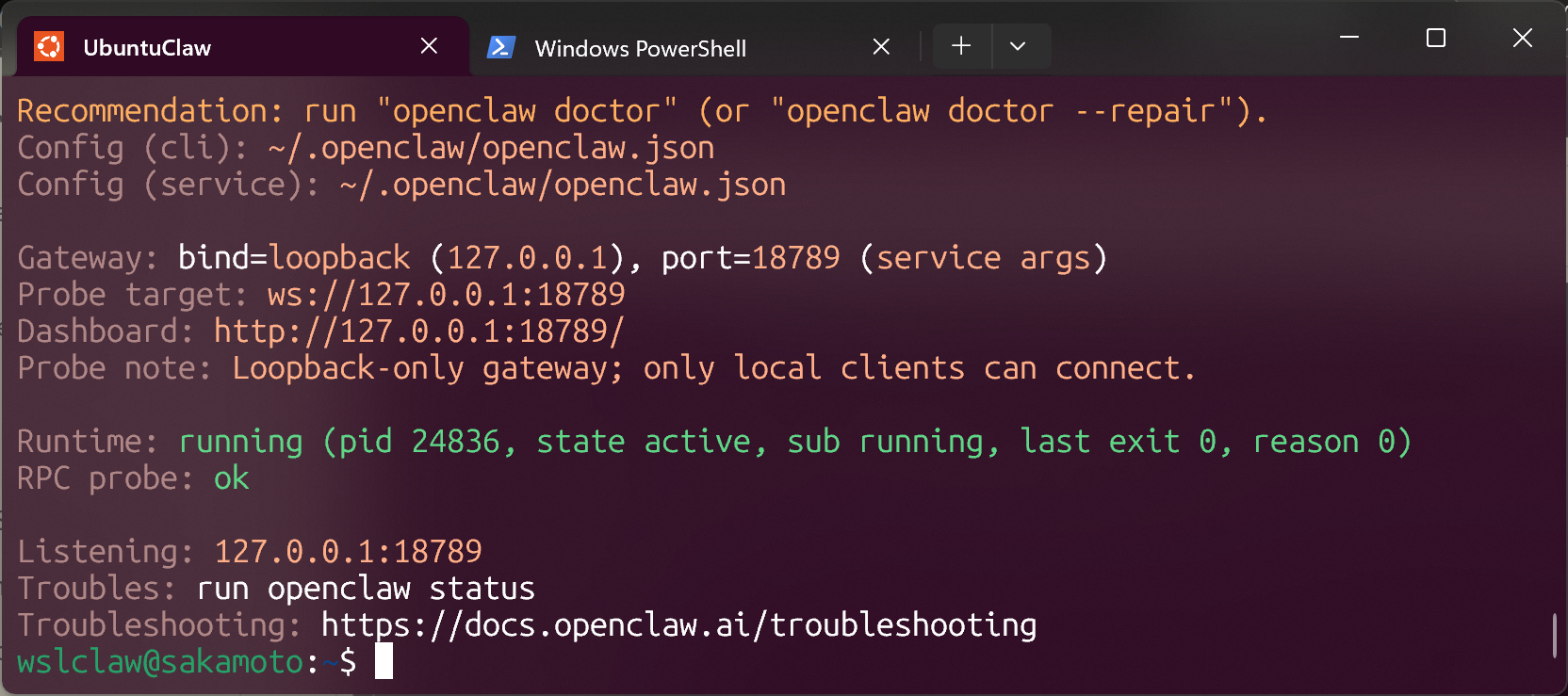The width and height of the screenshot is (1568, 696).
Task: Click the terminal scrollbar thumb
Action: (1554, 636)
